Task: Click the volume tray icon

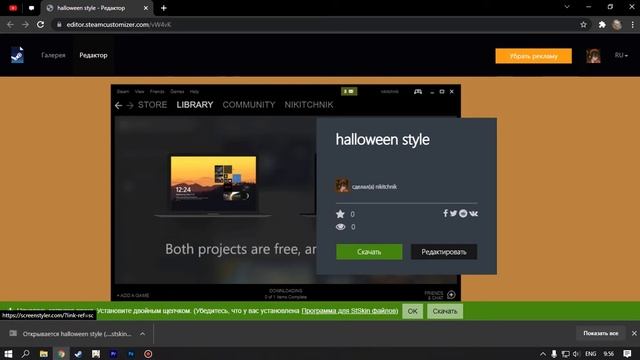Action: point(576,354)
